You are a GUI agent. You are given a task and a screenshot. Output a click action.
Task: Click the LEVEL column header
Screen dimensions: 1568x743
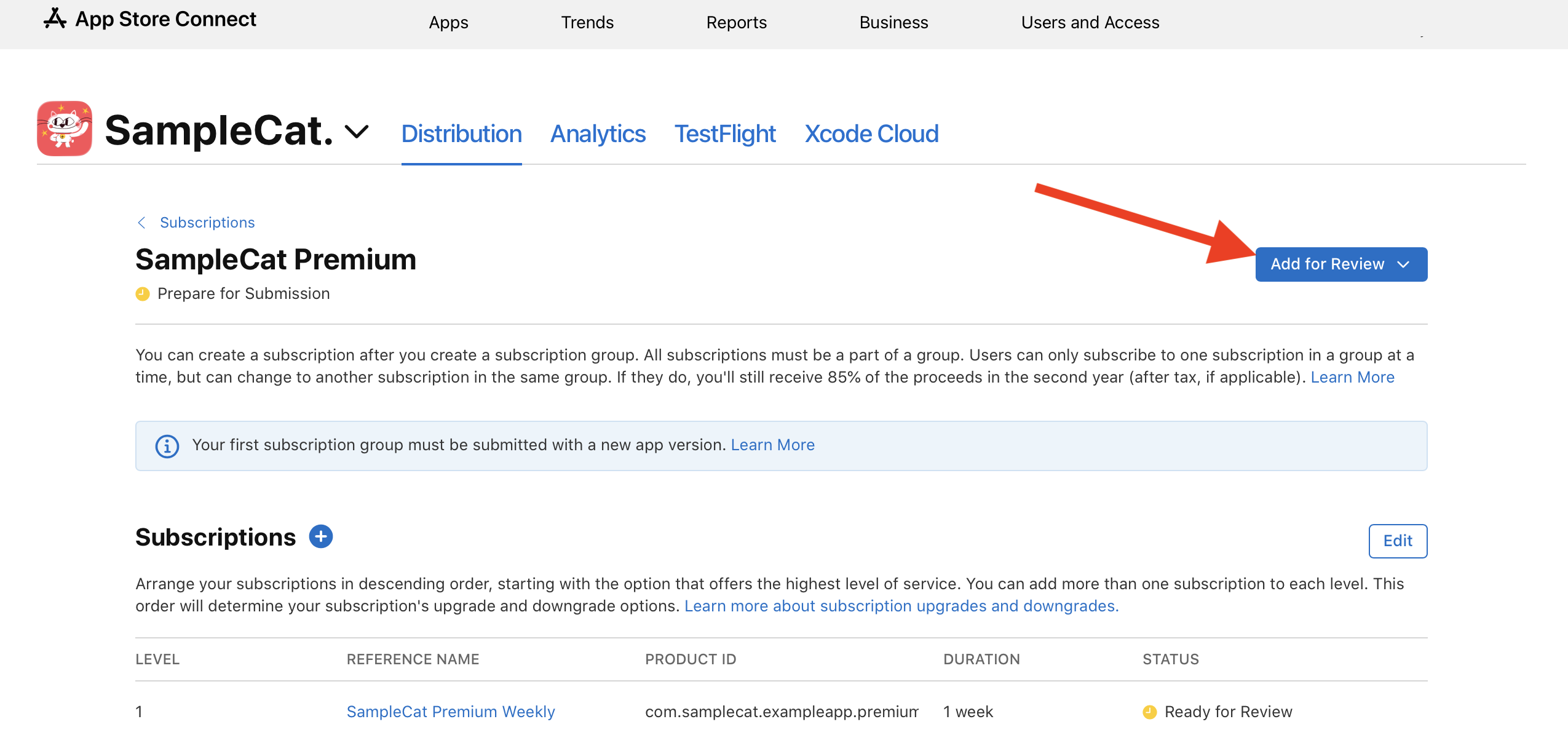pos(157,659)
